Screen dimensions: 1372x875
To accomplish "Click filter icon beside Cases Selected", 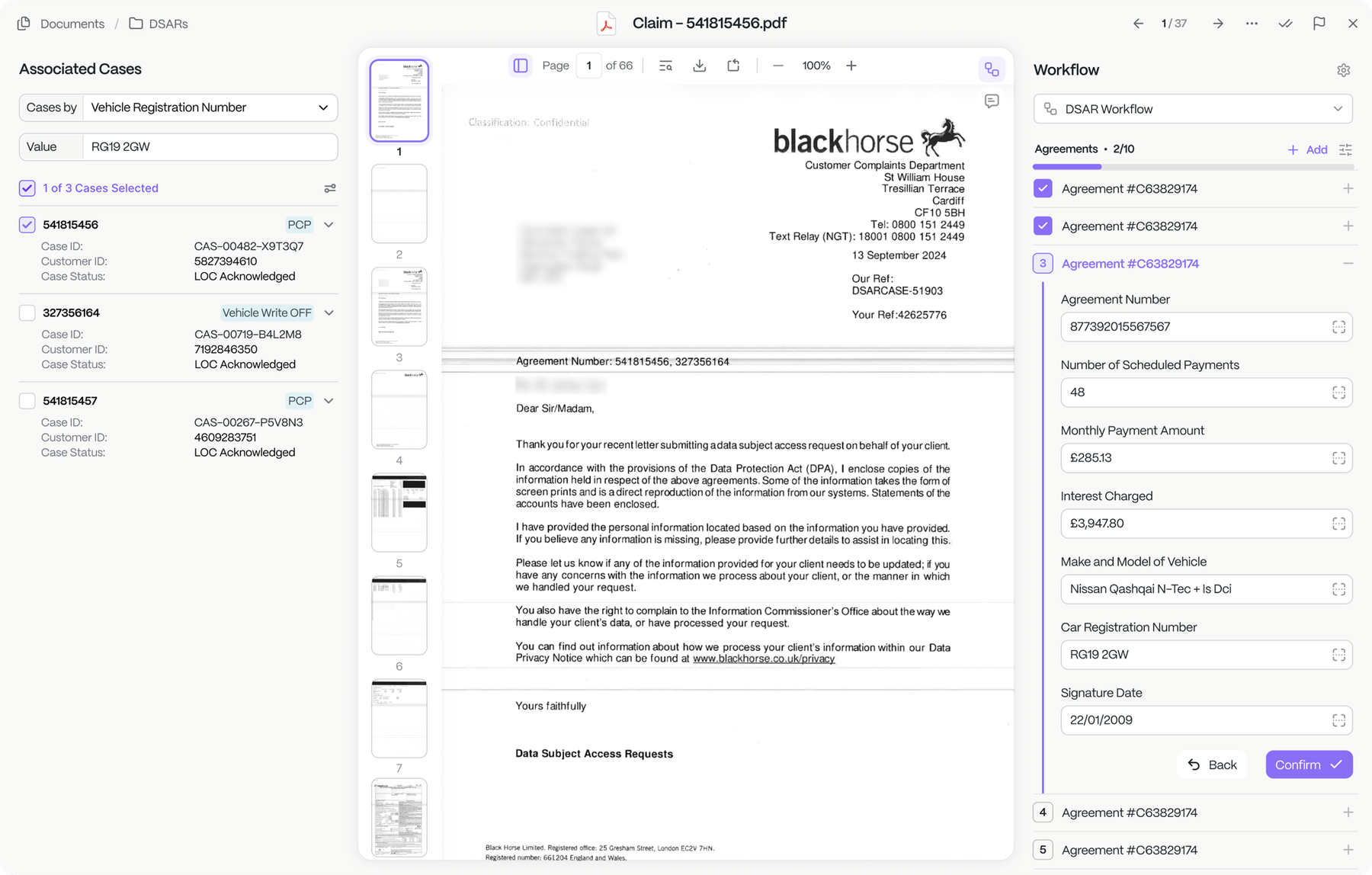I will 330,188.
